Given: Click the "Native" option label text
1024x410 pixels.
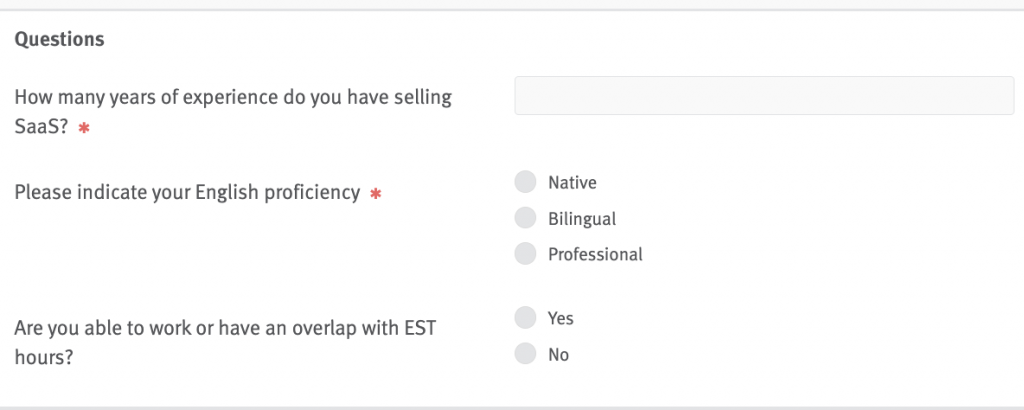Looking at the screenshot, I should point(572,182).
